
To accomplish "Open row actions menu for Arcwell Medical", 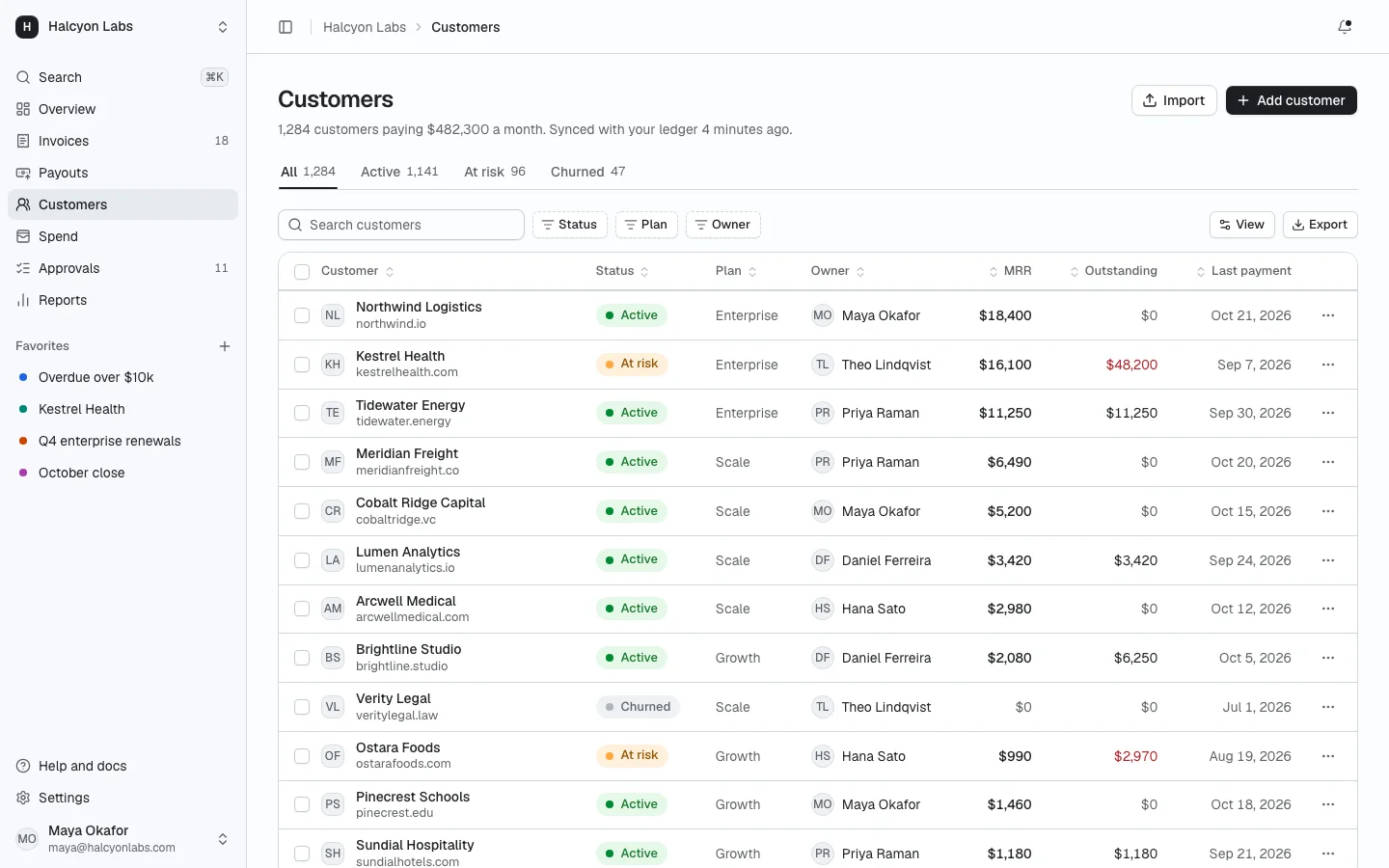I will (1328, 609).
